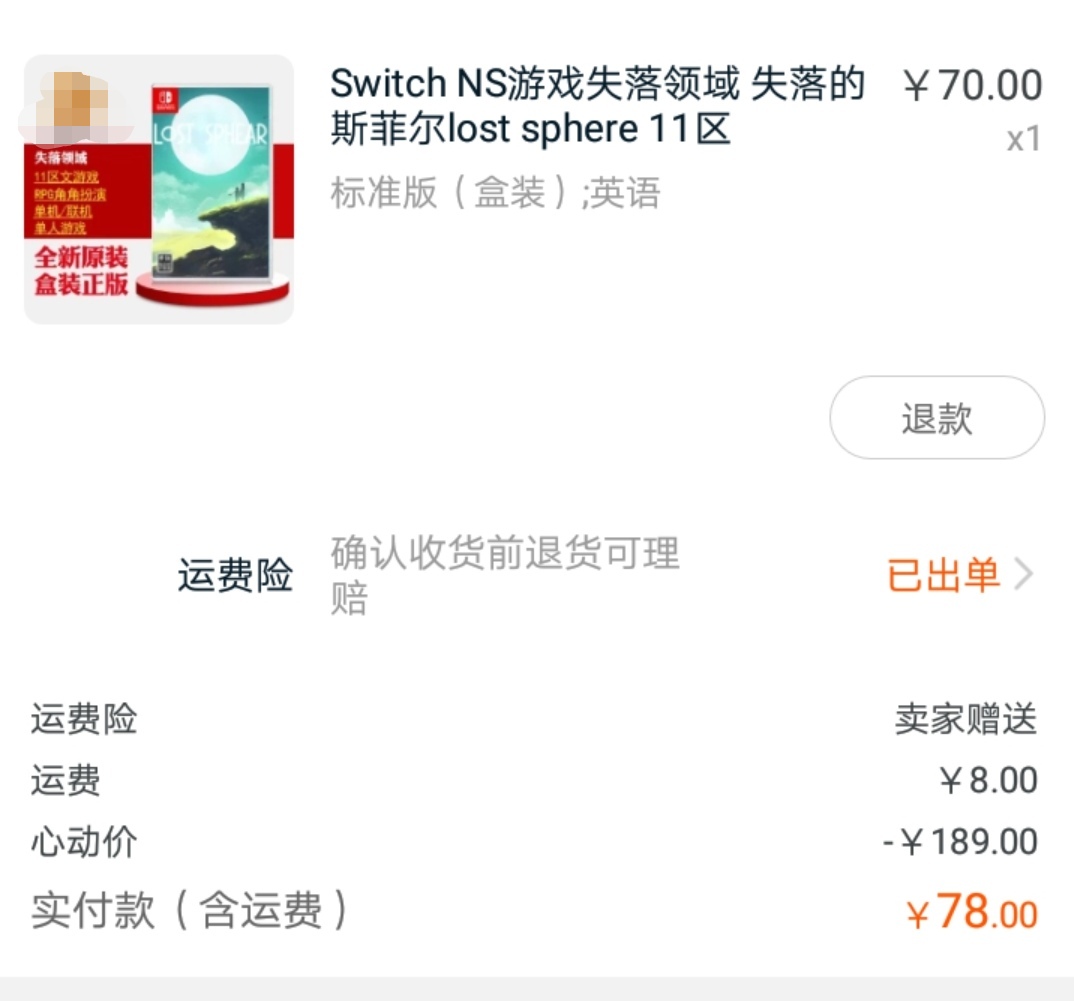Viewport: 1074px width, 1001px height.
Task: Select the 标准版（盒装）;英语 variant text
Action: pos(495,192)
